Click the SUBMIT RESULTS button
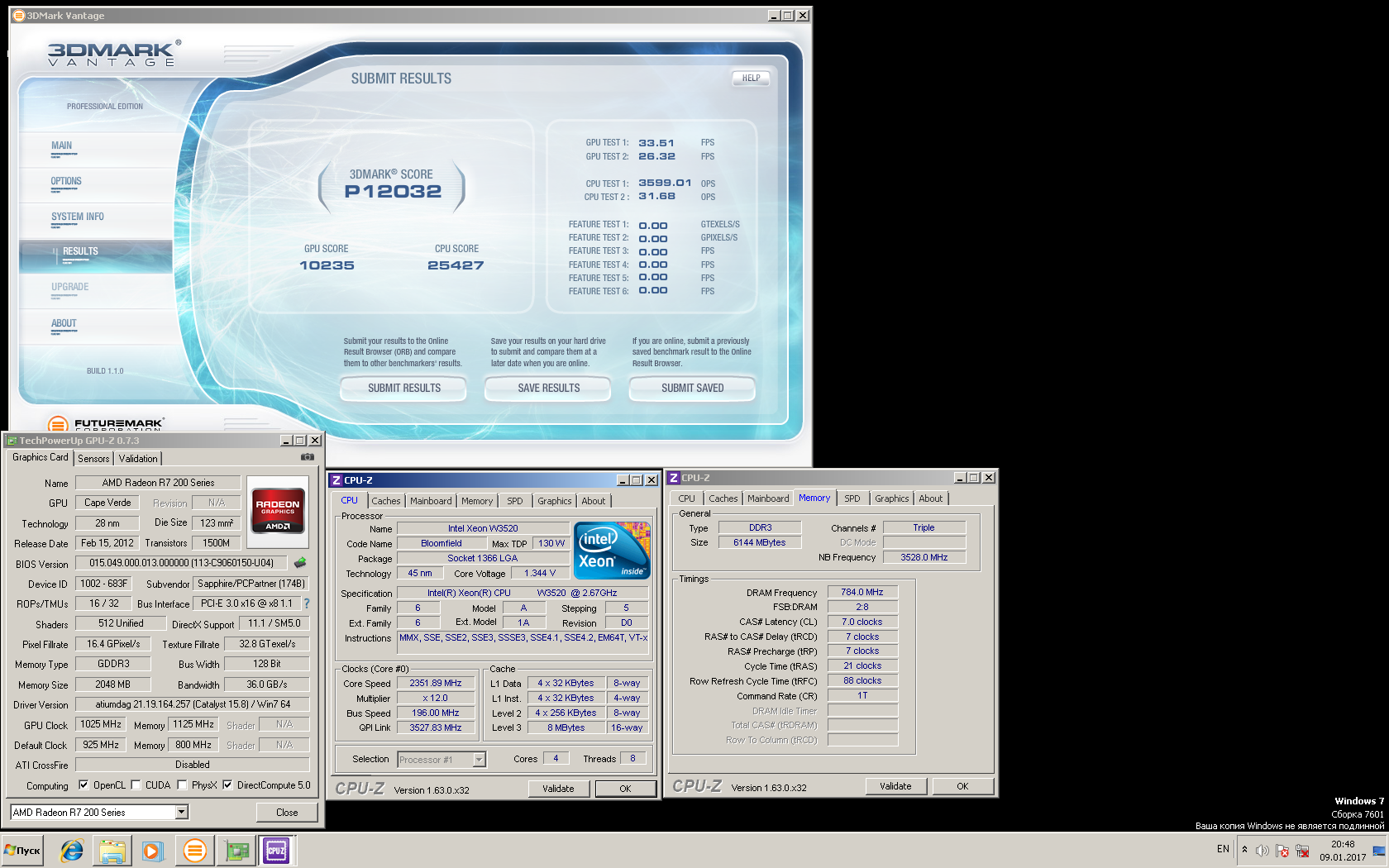This screenshot has height=868, width=1389. (404, 388)
